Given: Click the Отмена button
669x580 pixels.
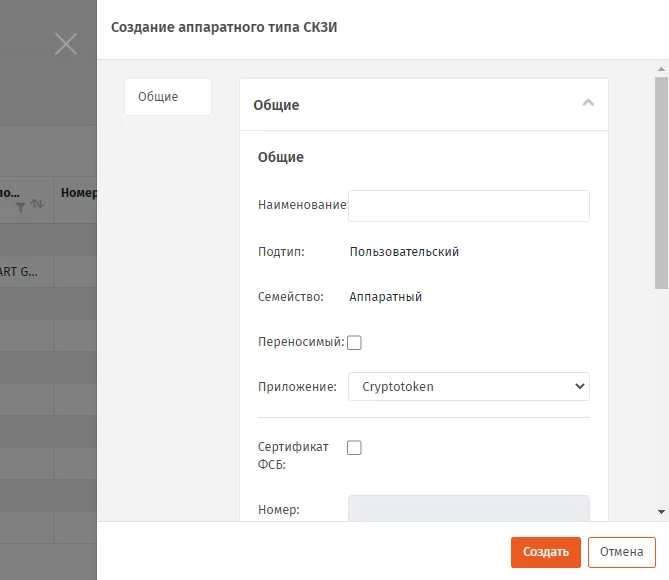Looking at the screenshot, I should click(x=622, y=552).
